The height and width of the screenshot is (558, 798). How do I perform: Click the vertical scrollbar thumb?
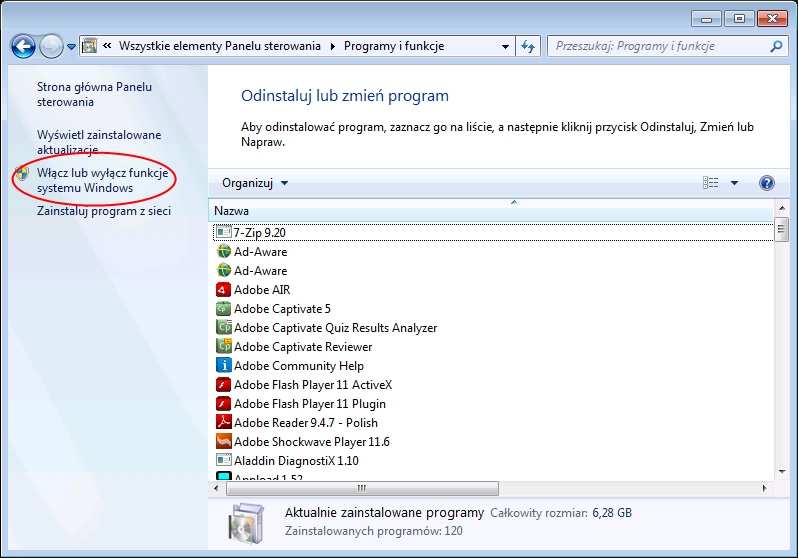click(781, 229)
